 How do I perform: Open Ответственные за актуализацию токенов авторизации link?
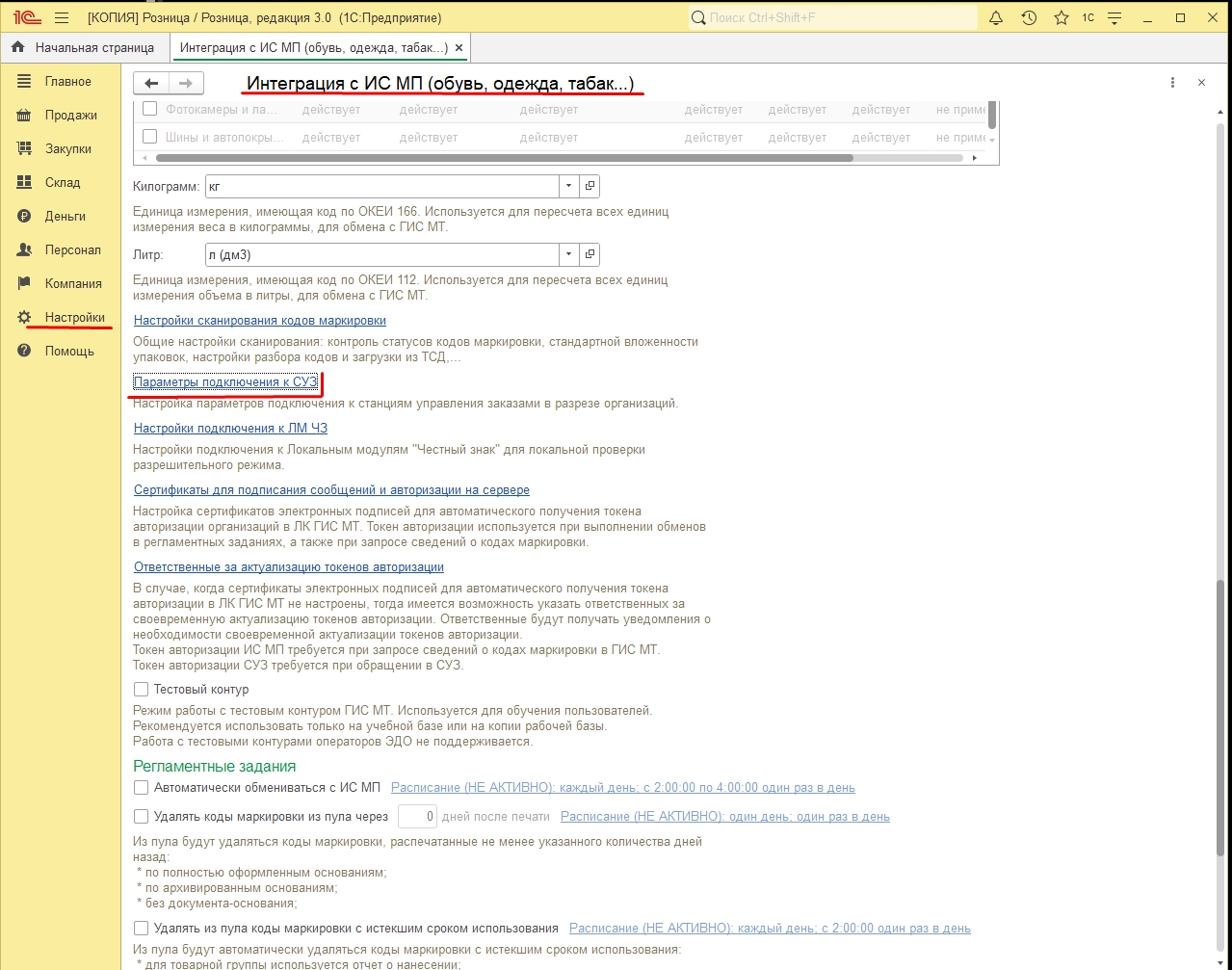[289, 567]
